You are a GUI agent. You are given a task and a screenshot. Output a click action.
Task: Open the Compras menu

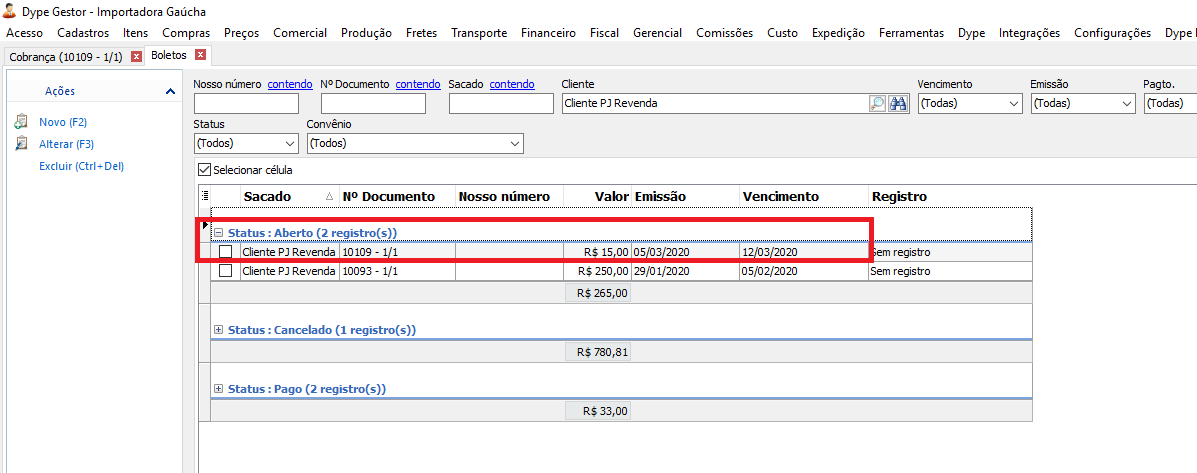(x=186, y=33)
